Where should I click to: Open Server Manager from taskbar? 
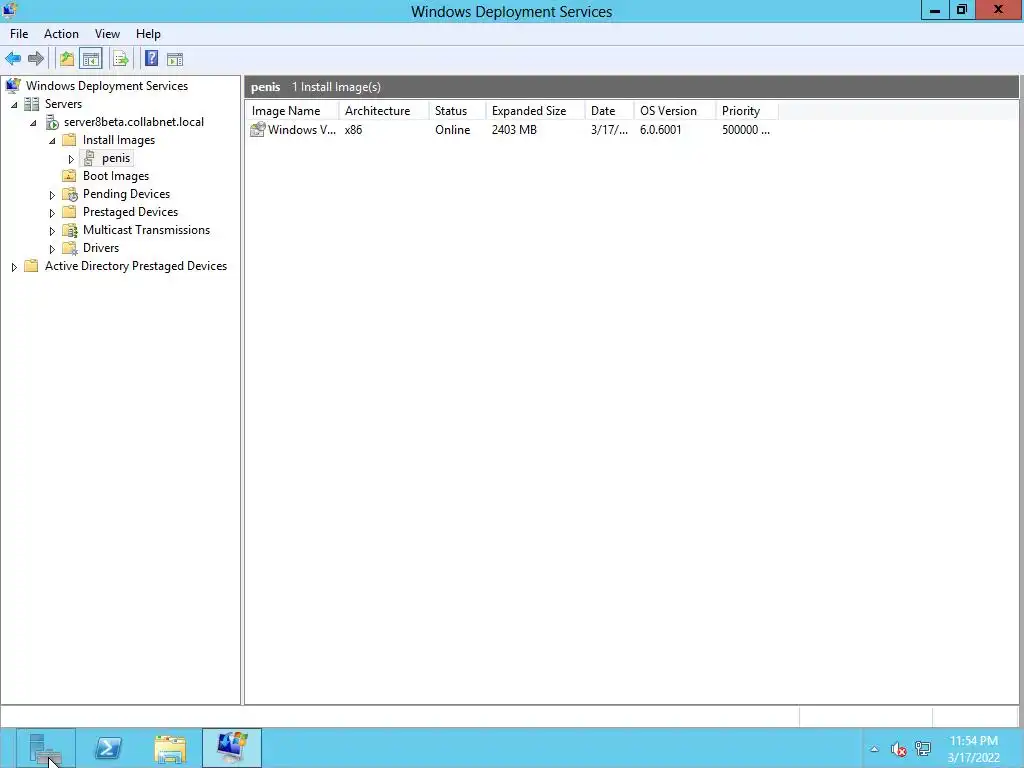(46, 748)
